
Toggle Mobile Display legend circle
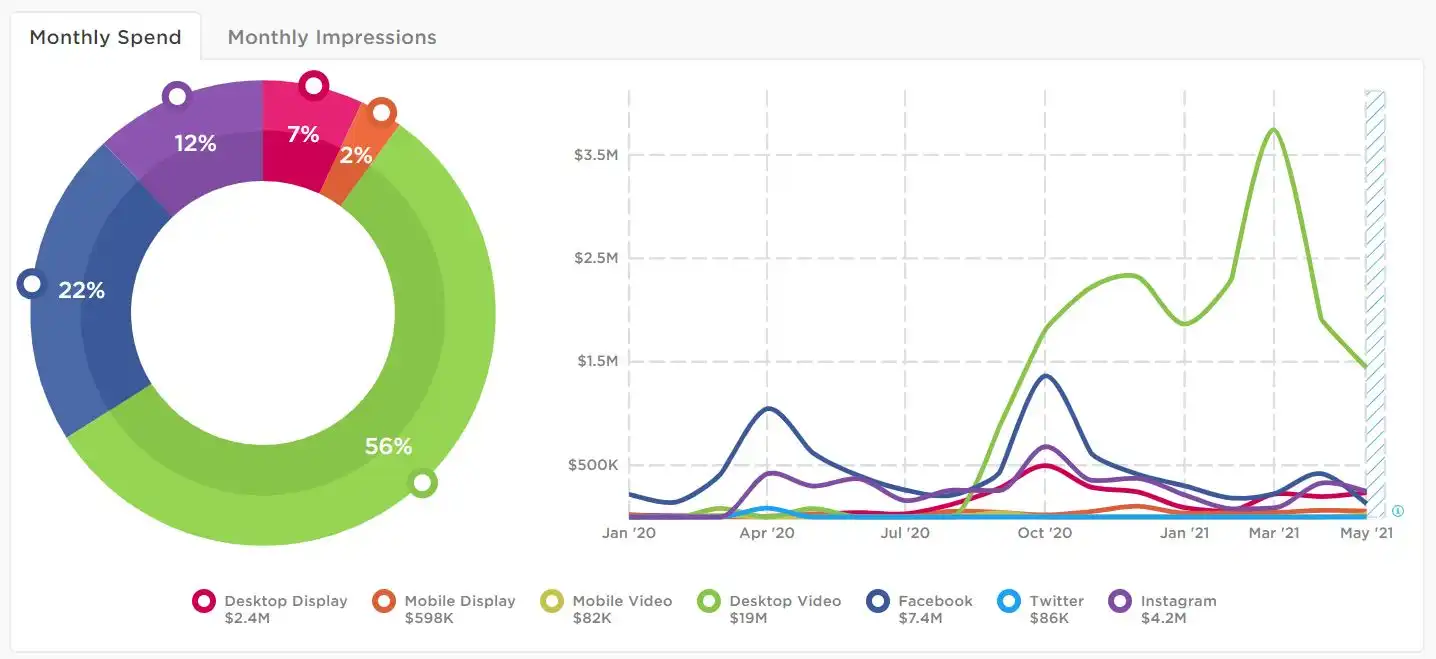[384, 601]
